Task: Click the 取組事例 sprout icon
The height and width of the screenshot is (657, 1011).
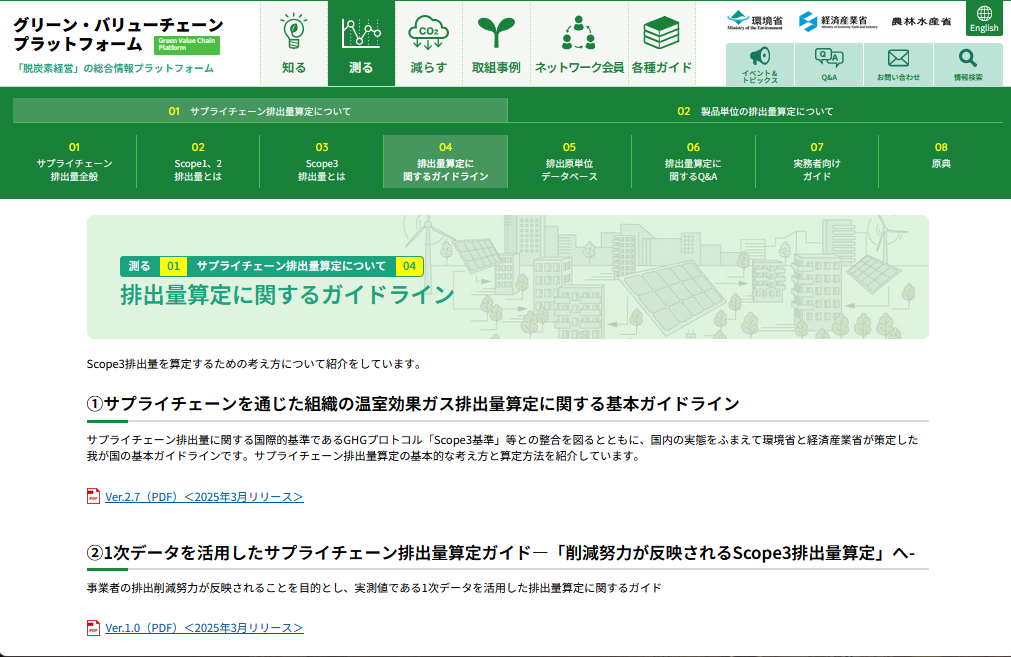Action: coord(495,33)
